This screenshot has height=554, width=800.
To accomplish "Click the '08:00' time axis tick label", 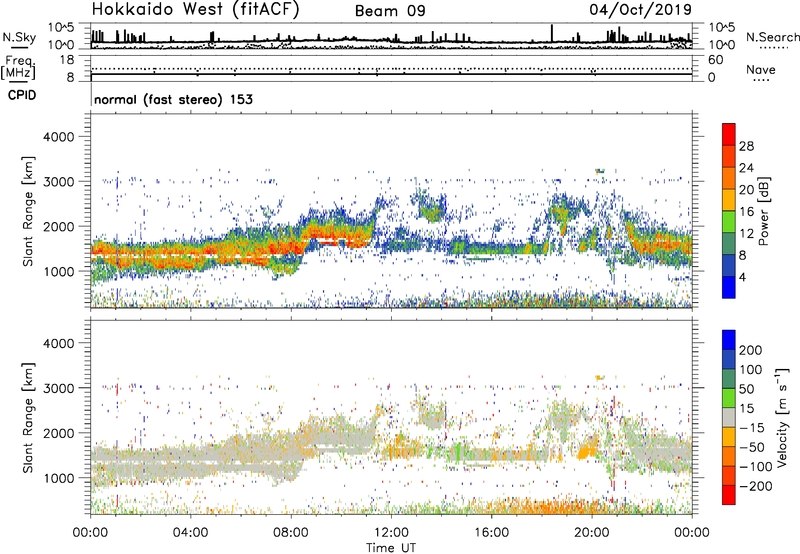I will [291, 533].
